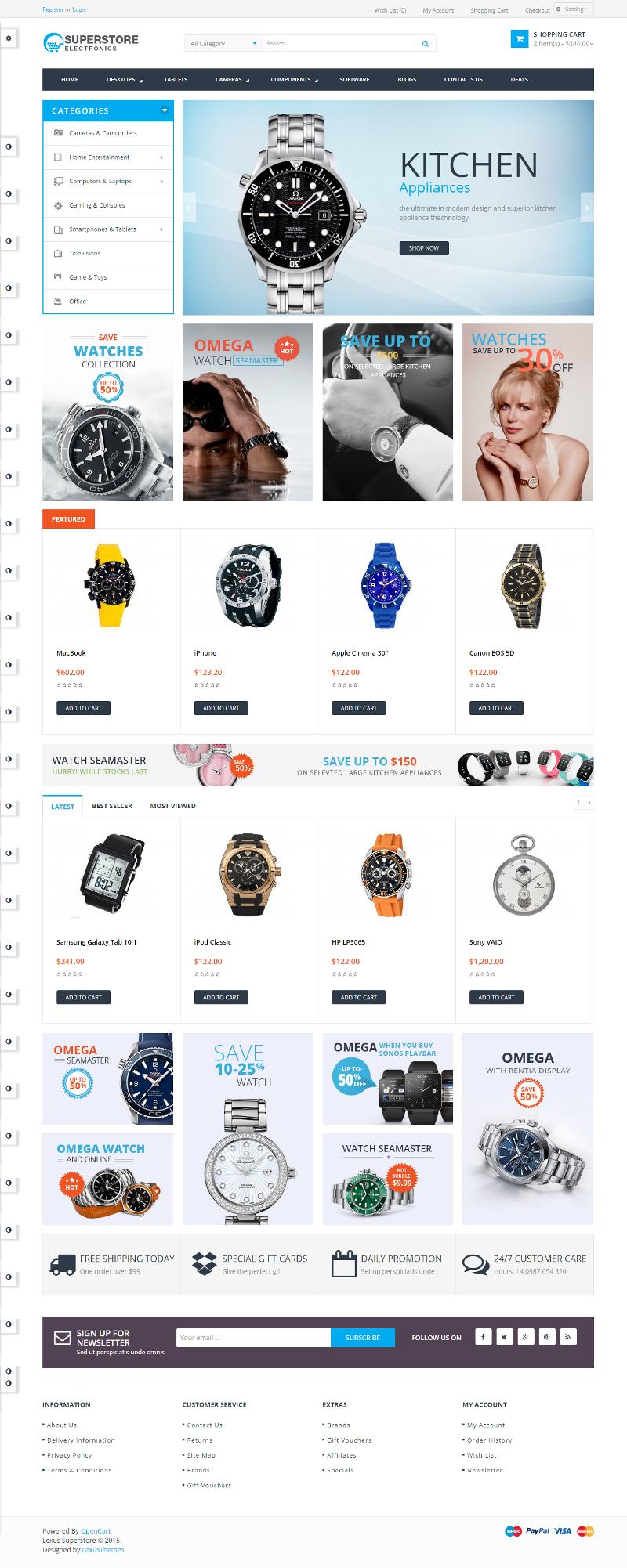Open the blue shopping cart icon
The image size is (627, 1568).
(x=519, y=38)
